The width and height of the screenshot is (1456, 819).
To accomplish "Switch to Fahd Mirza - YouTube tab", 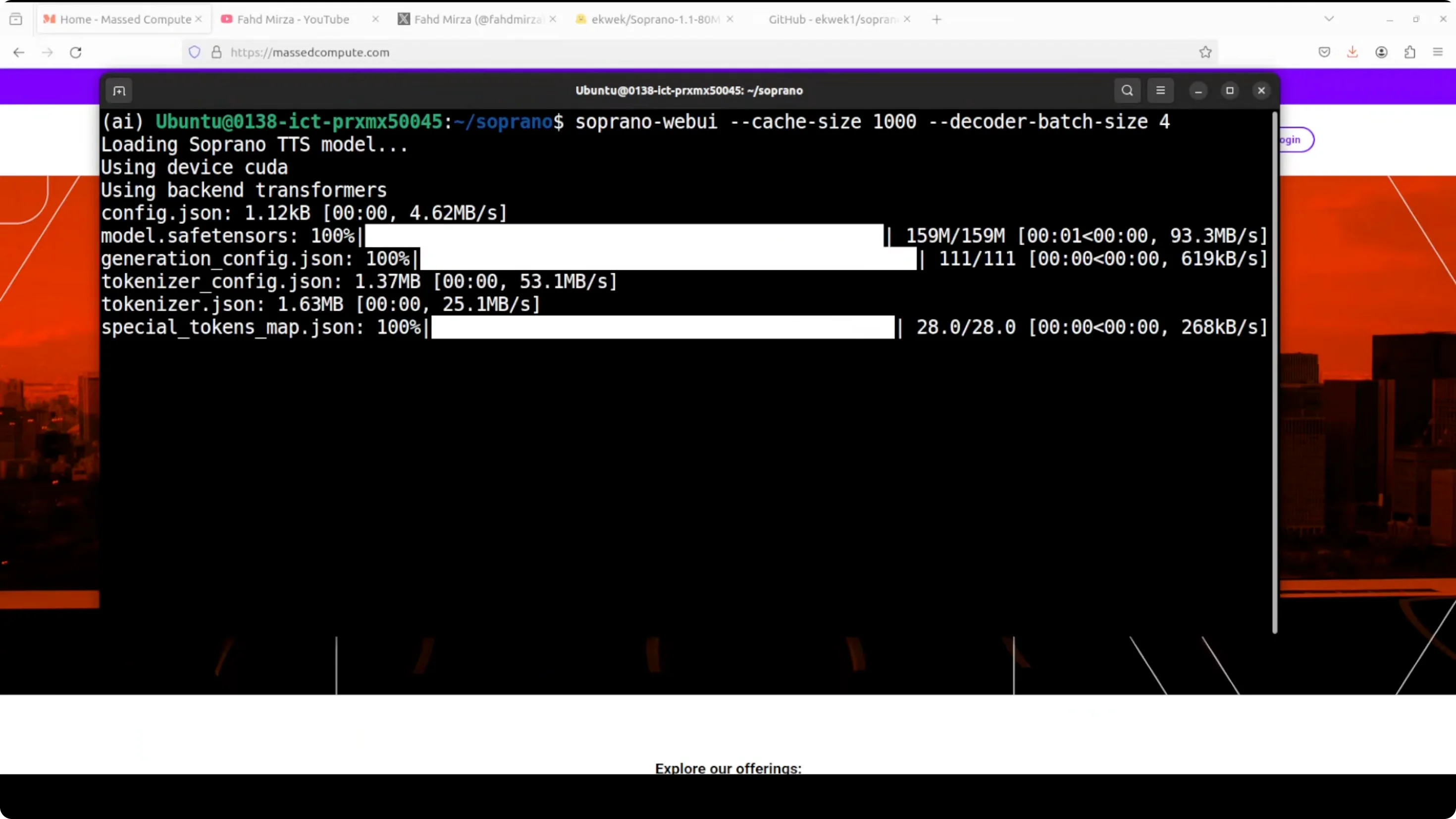I will pyautogui.click(x=293, y=19).
